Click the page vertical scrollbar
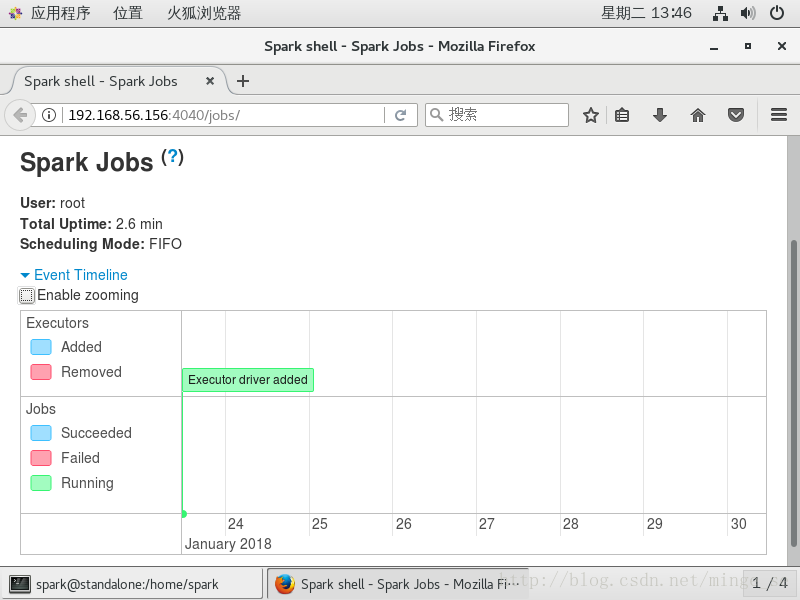The height and width of the screenshot is (600, 800). [794, 393]
